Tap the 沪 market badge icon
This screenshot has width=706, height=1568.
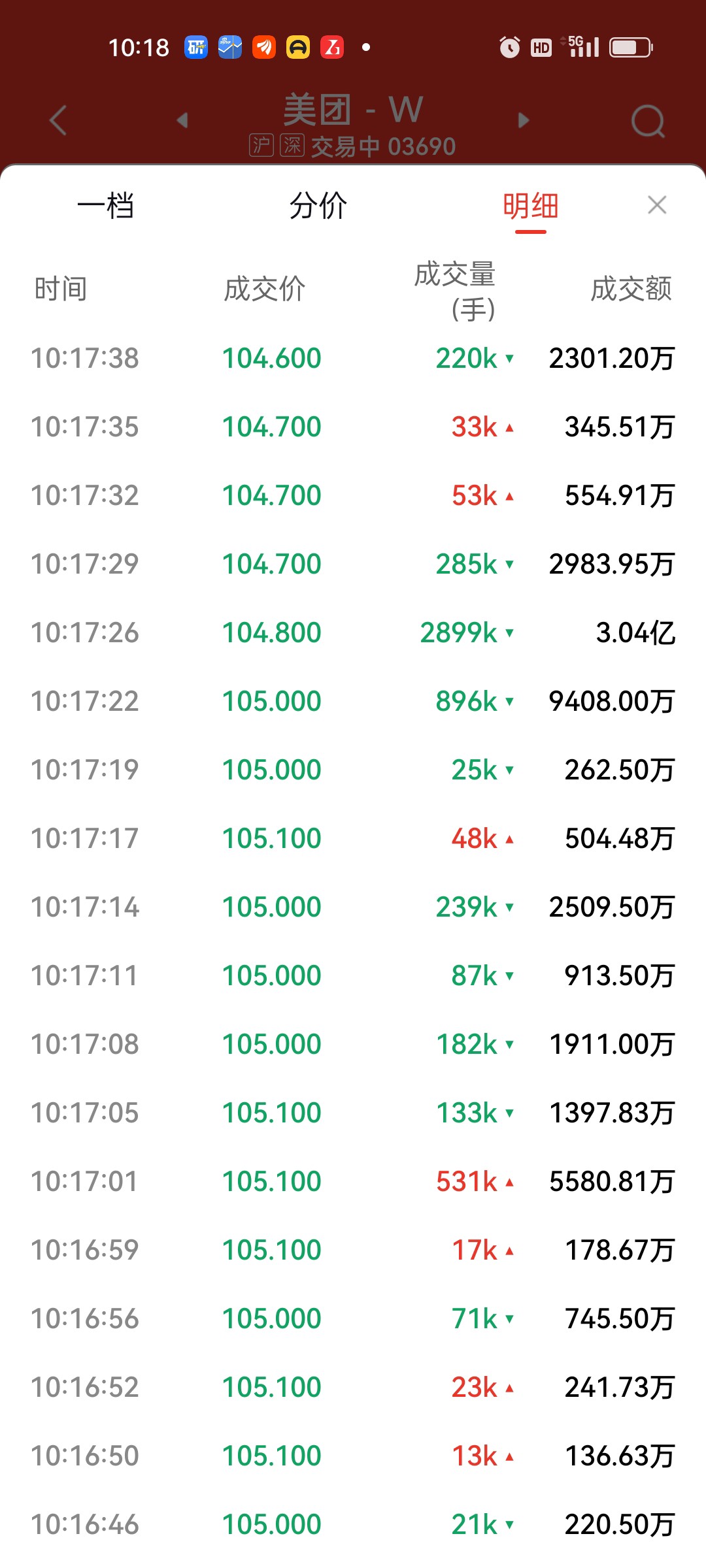pyautogui.click(x=261, y=145)
